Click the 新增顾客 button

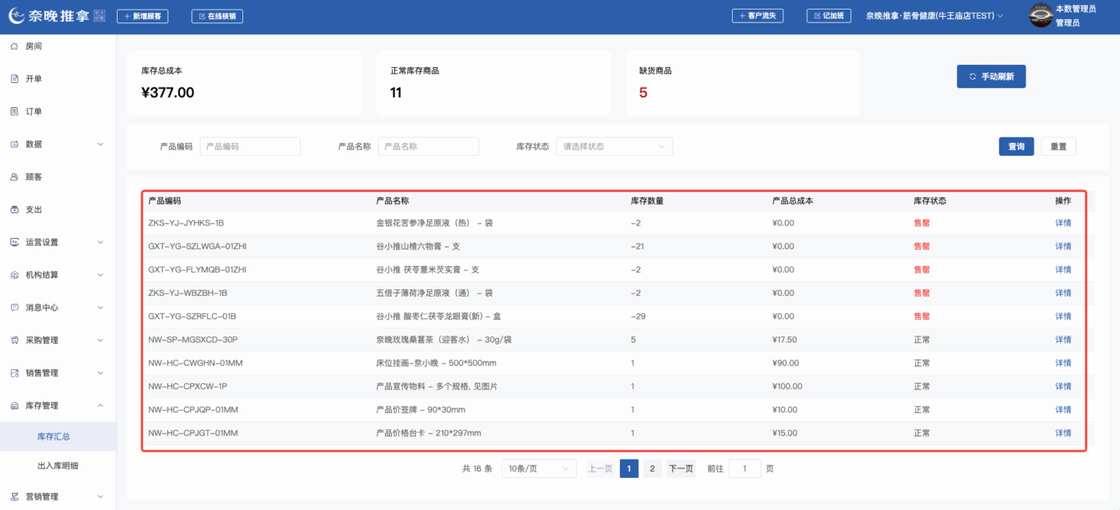pyautogui.click(x=142, y=16)
